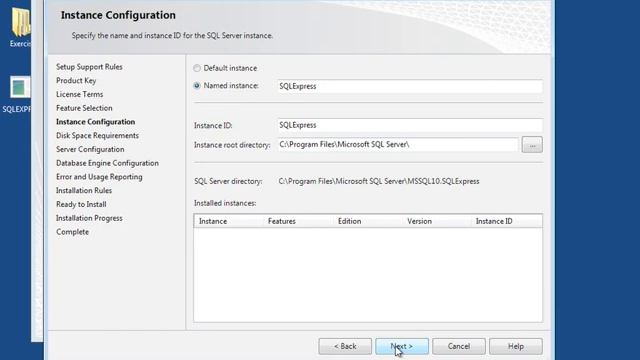The height and width of the screenshot is (360, 640).
Task: Go to Database Engine Configuration step
Action: 107,163
